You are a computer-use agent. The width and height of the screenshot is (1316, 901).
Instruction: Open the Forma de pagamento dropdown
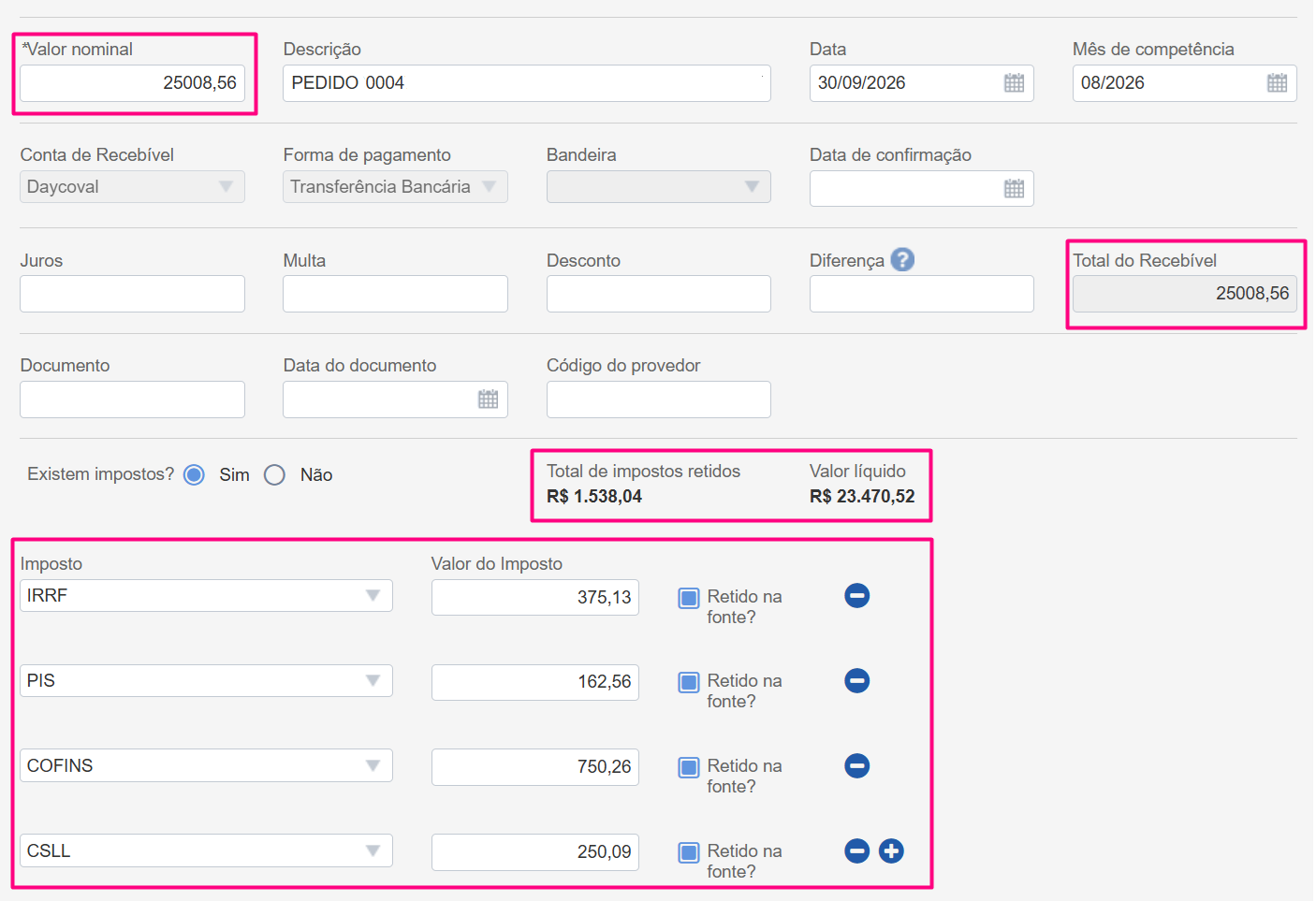point(395,186)
